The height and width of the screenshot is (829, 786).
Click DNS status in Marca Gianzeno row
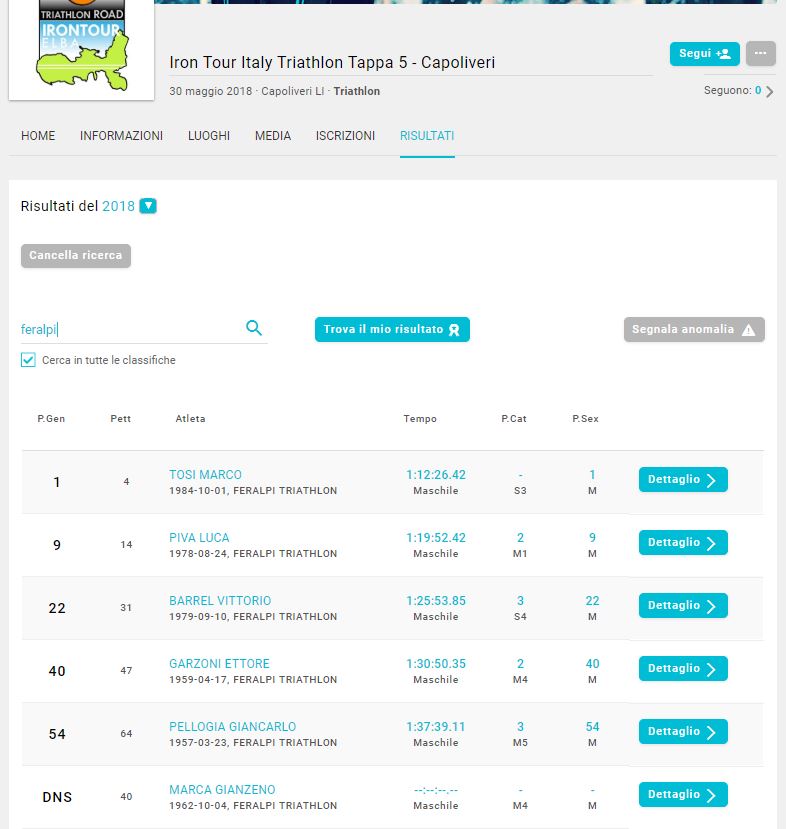tap(57, 797)
